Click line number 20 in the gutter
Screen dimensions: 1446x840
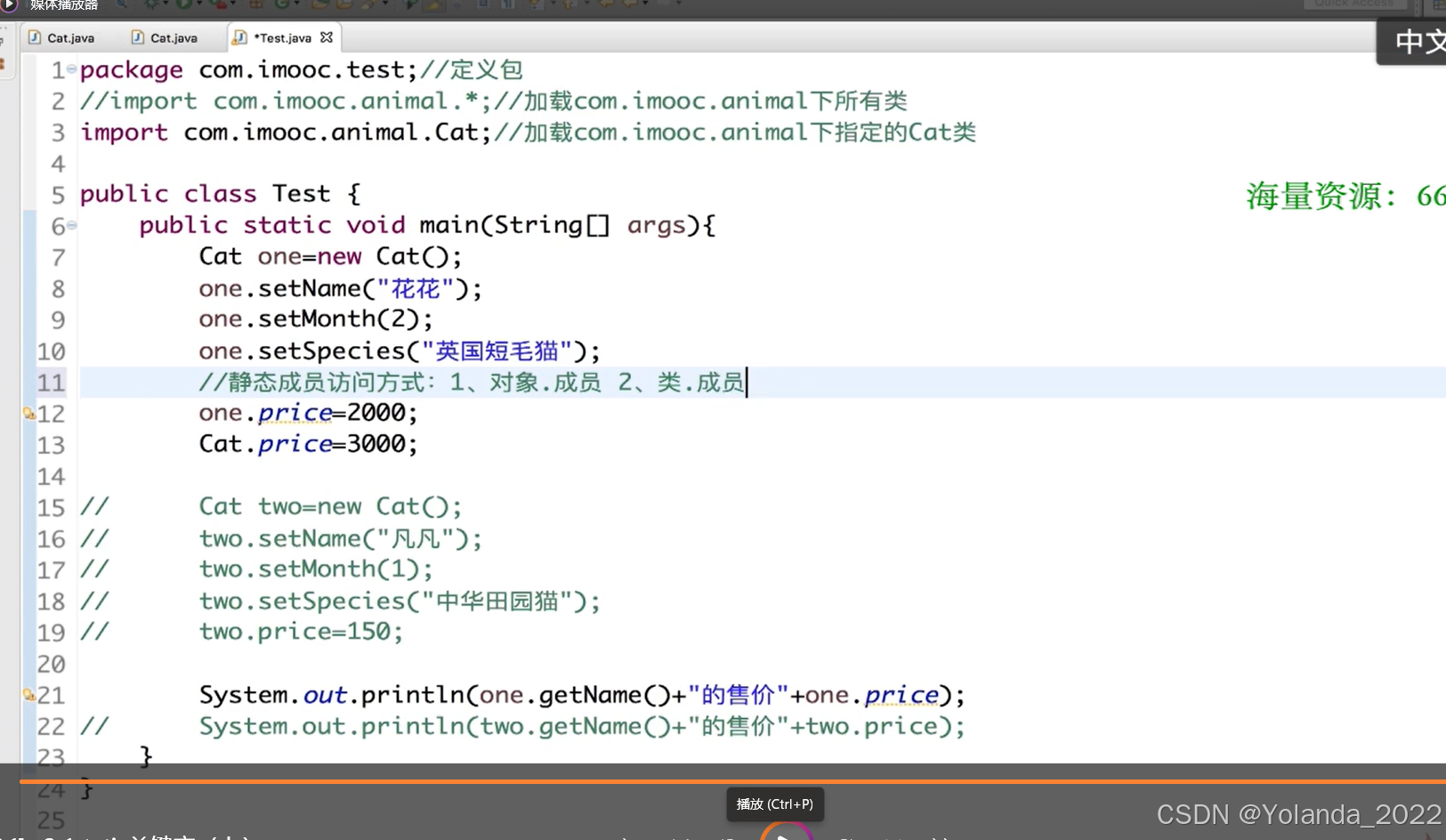point(51,664)
